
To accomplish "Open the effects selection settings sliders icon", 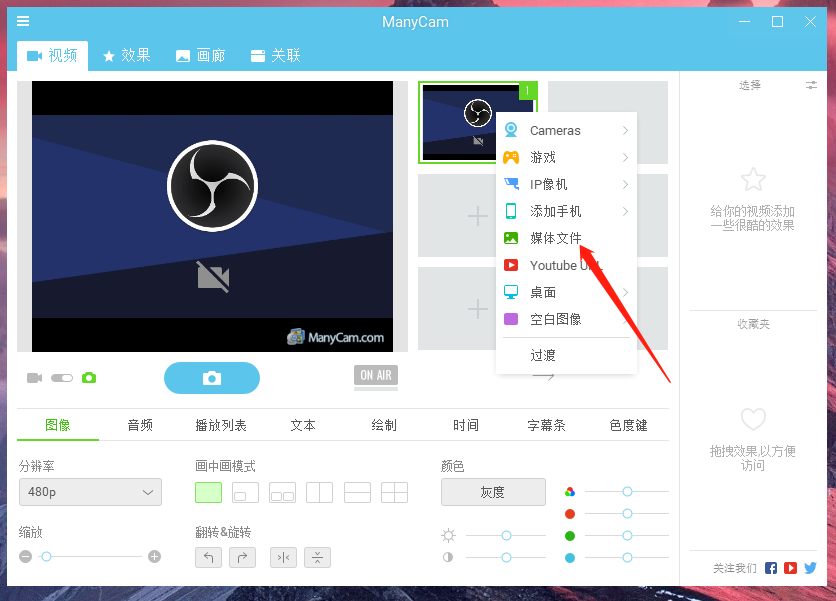I will coord(811,85).
